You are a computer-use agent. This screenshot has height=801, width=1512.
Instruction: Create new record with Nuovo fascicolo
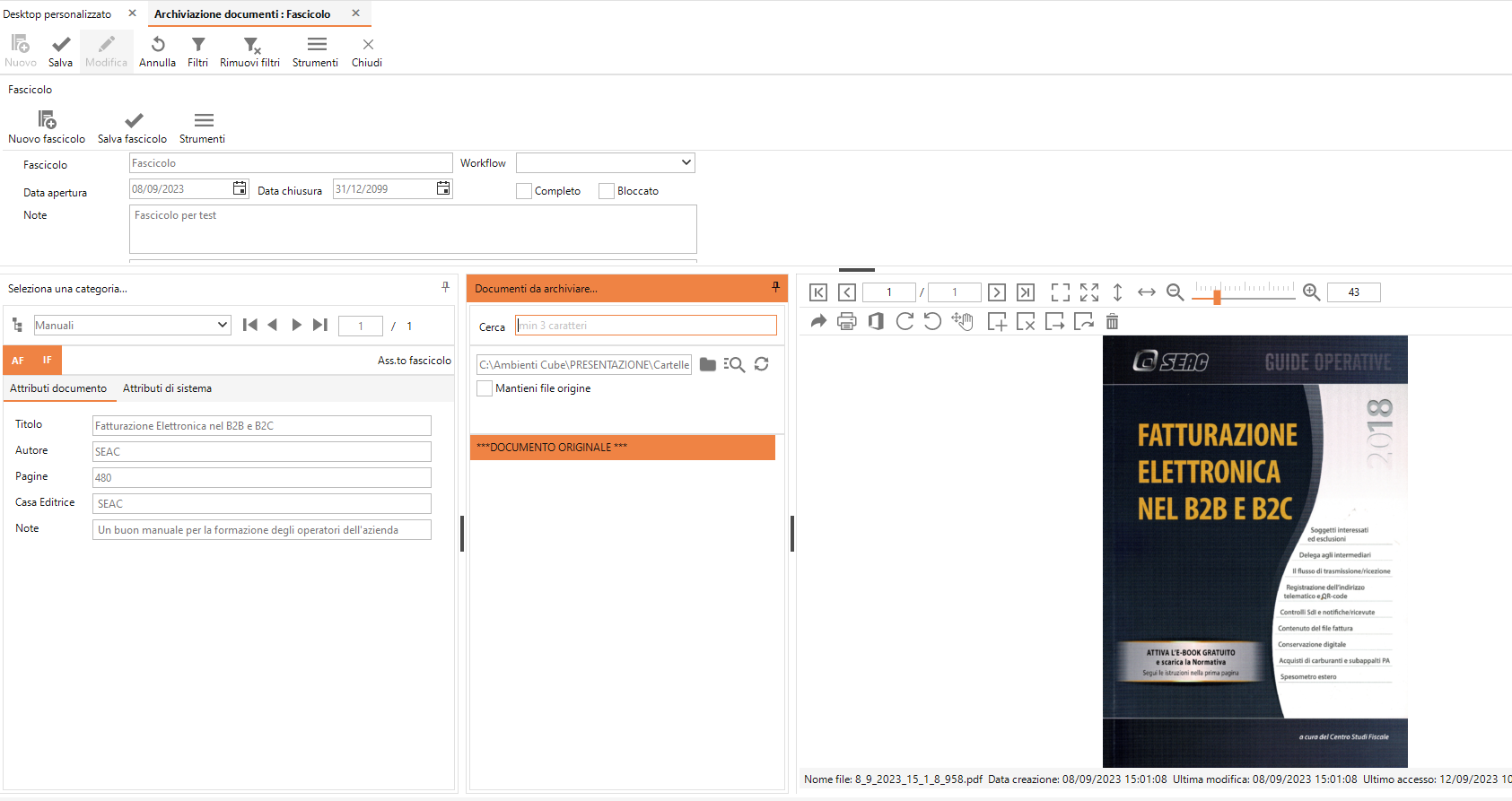[47, 127]
